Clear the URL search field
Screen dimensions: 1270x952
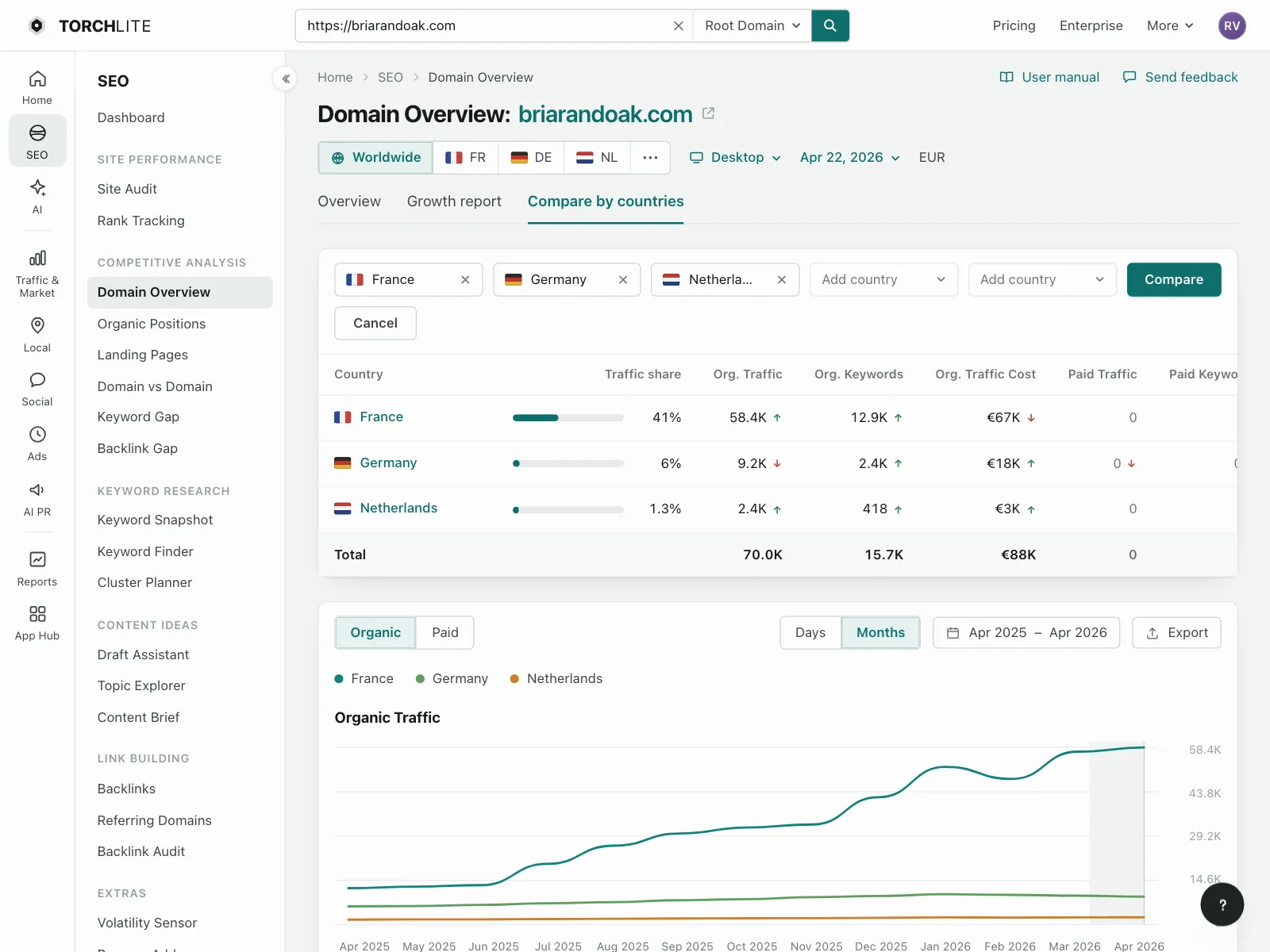click(678, 25)
